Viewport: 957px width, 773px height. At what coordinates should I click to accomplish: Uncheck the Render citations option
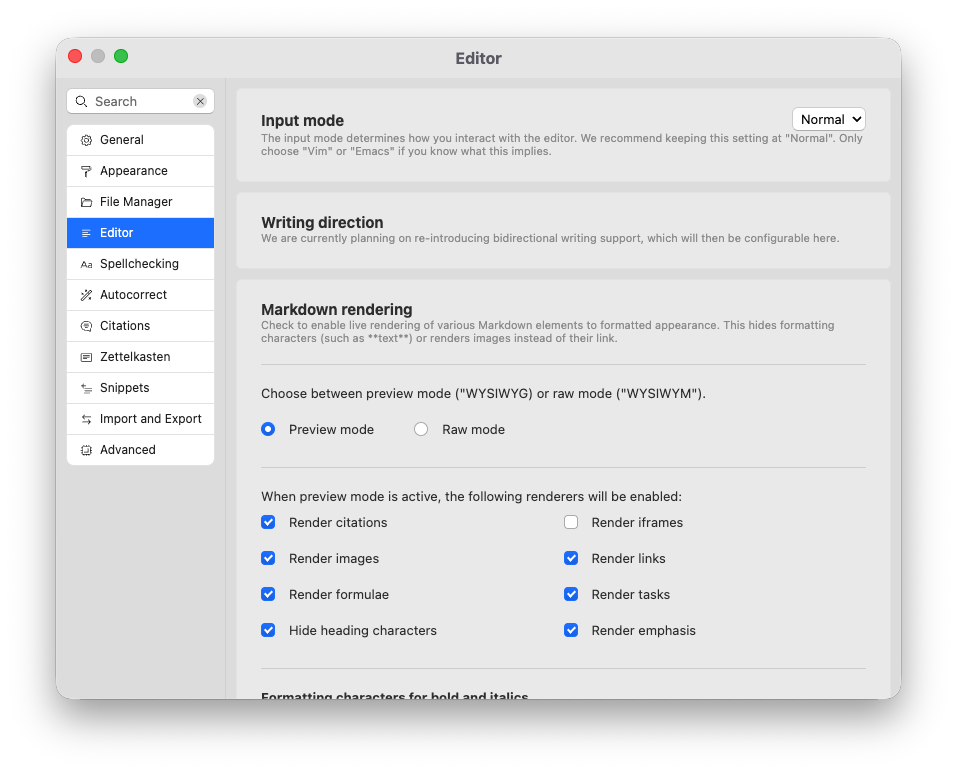268,521
